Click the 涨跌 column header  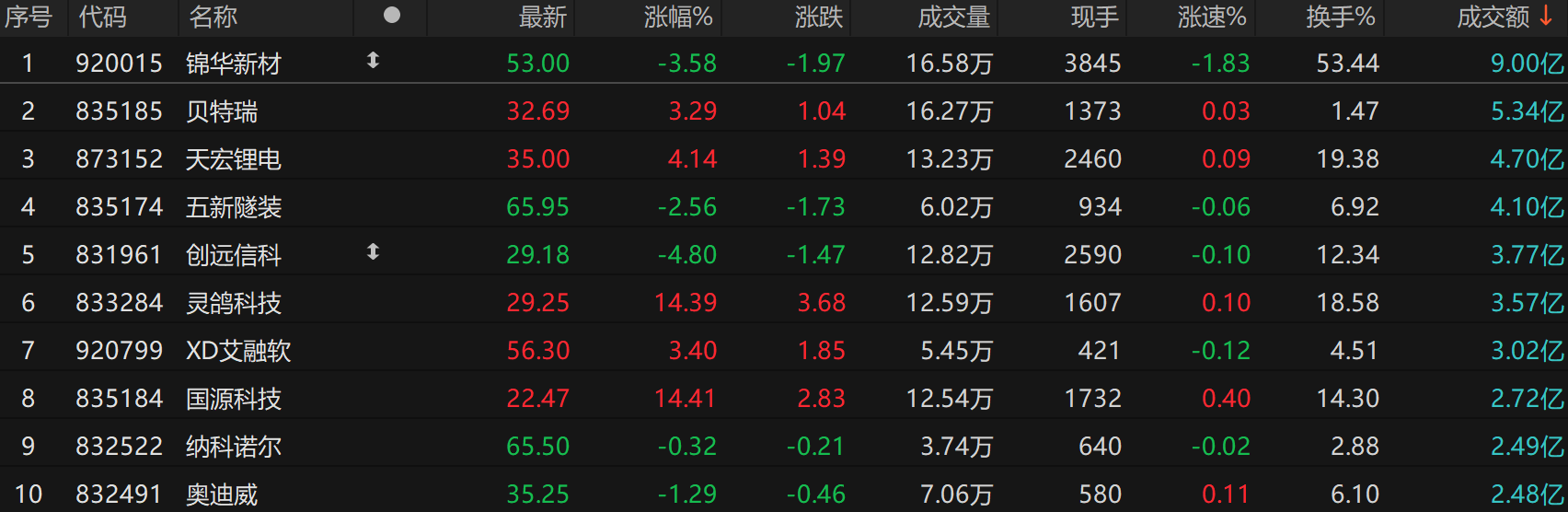point(819,17)
